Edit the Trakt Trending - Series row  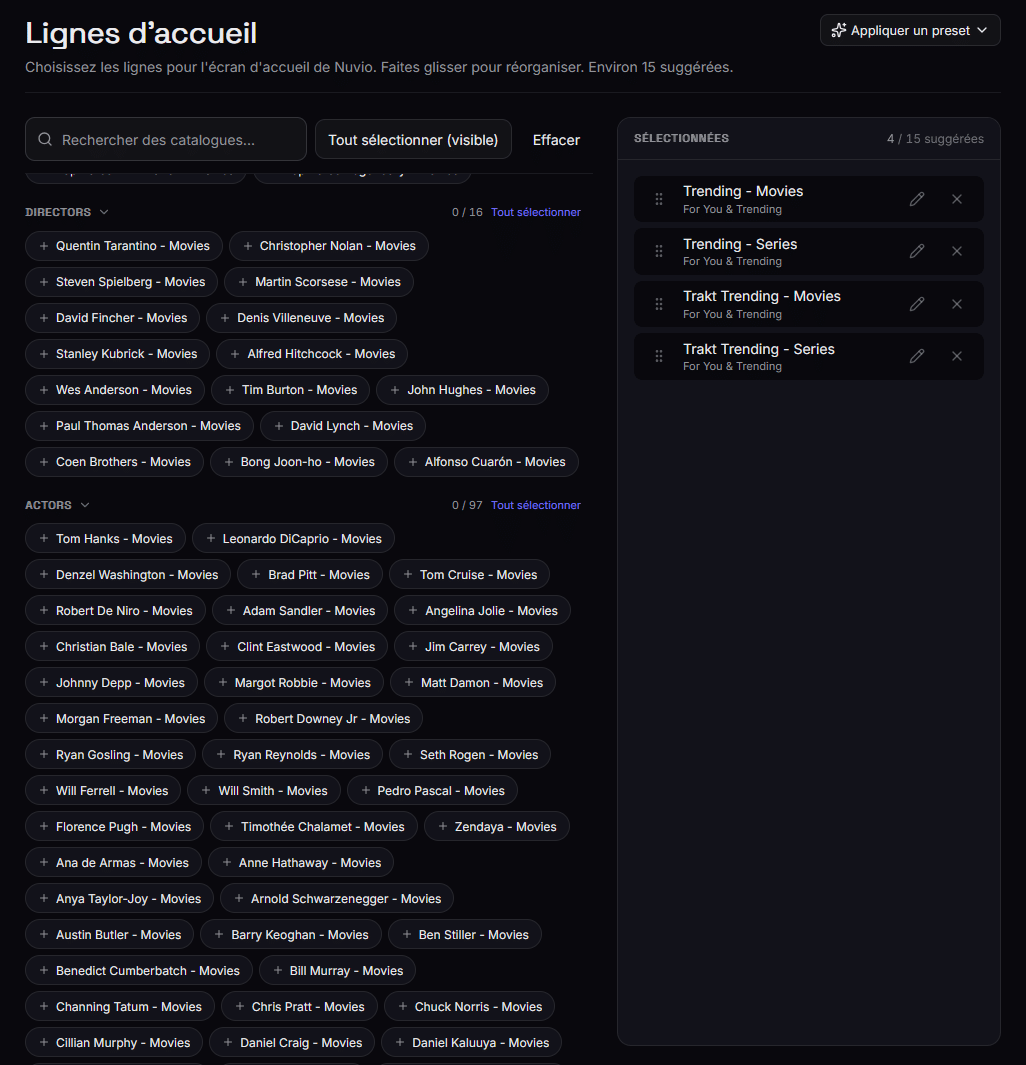click(917, 357)
